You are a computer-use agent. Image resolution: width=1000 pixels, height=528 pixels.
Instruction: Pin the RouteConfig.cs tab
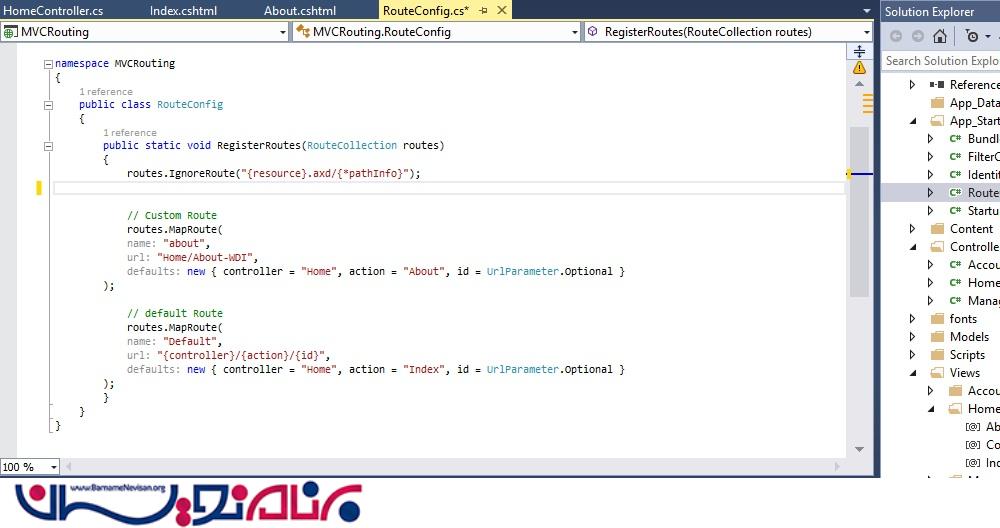484,10
